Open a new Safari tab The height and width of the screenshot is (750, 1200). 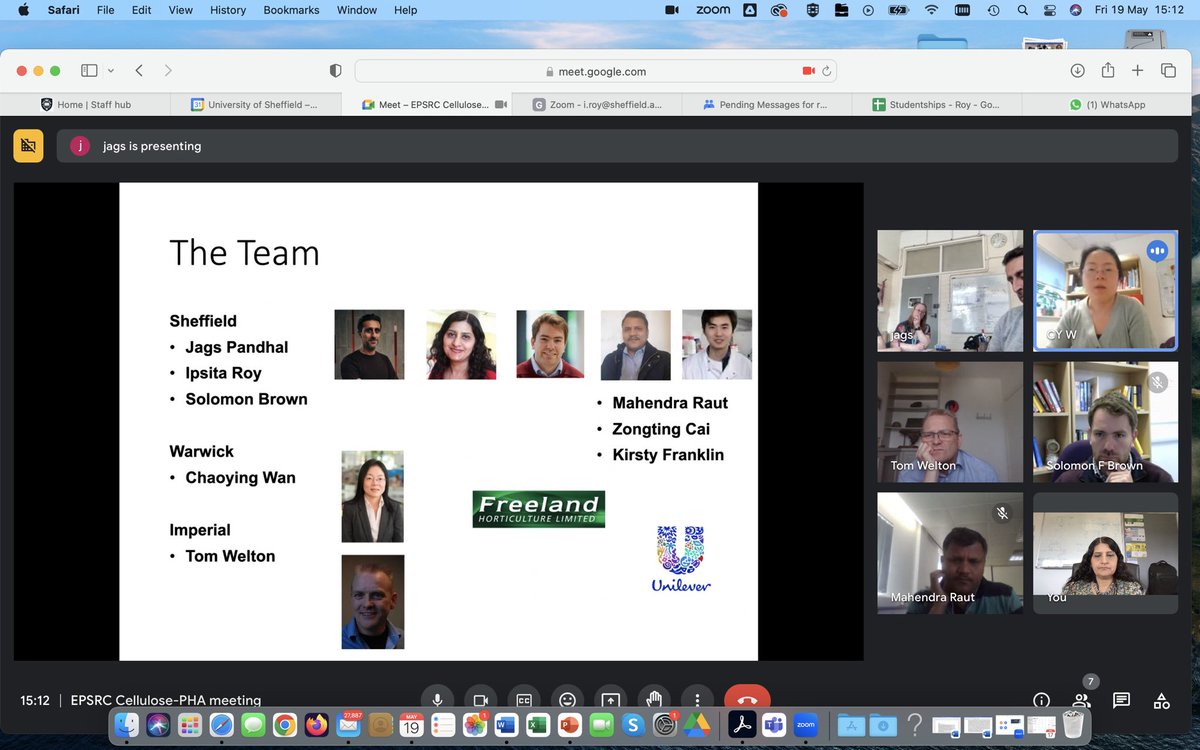[1137, 71]
